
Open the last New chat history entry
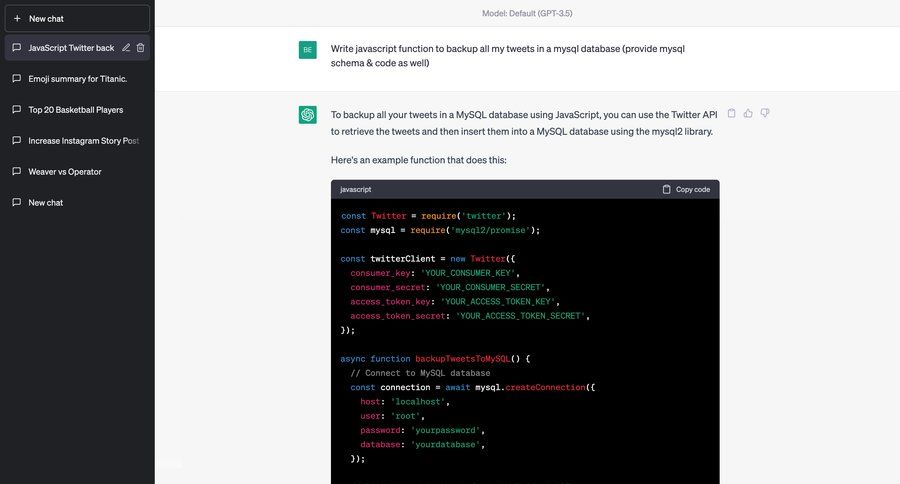[x=77, y=203]
